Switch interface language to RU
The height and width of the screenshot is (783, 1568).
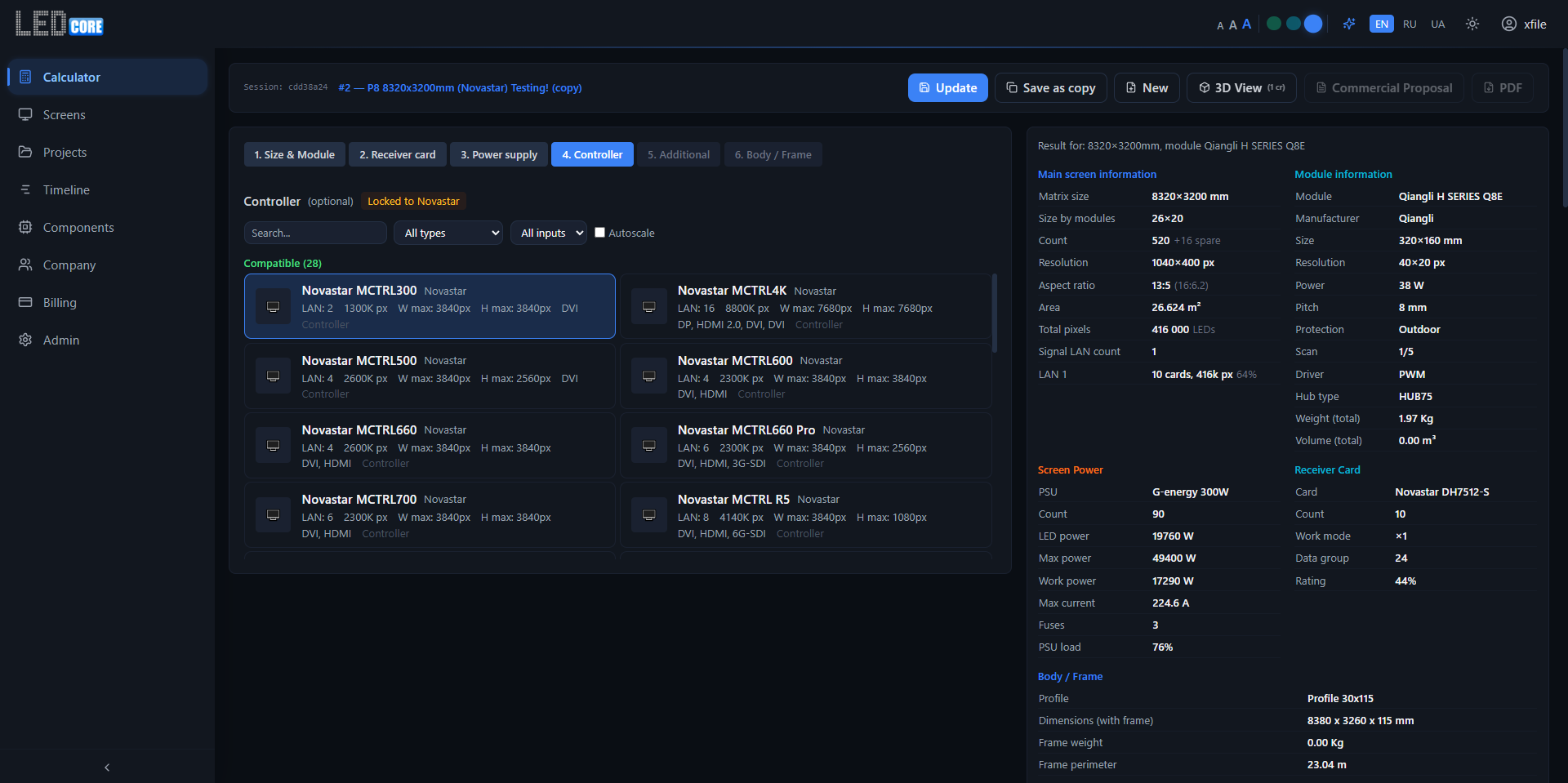coord(1410,24)
